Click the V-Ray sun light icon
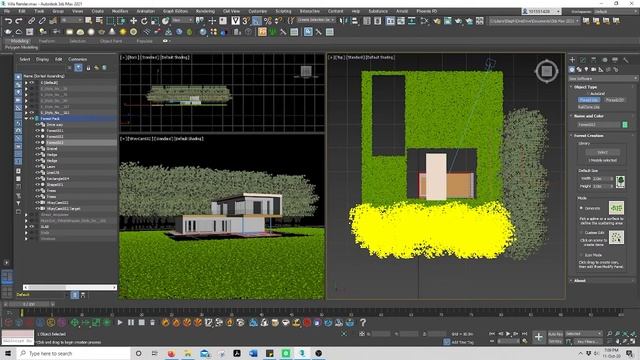Image resolution: width=640 pixels, height=360 pixels. 123,32
